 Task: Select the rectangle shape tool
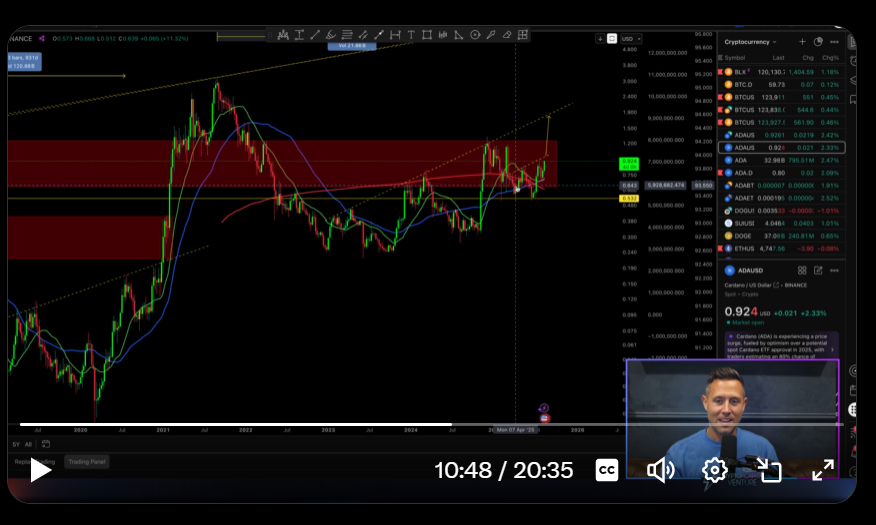tap(427, 35)
